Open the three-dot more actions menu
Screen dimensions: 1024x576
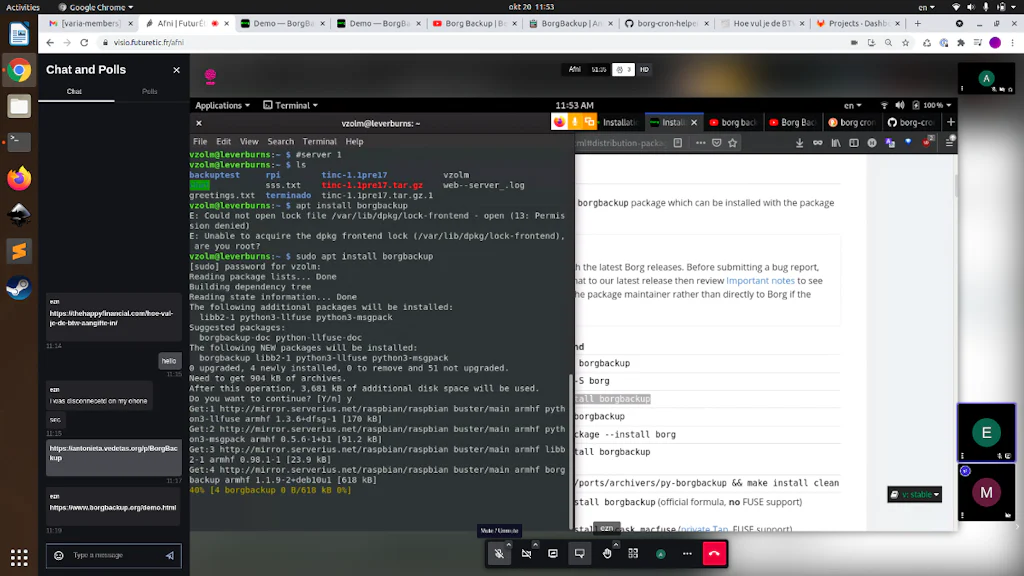(687, 554)
